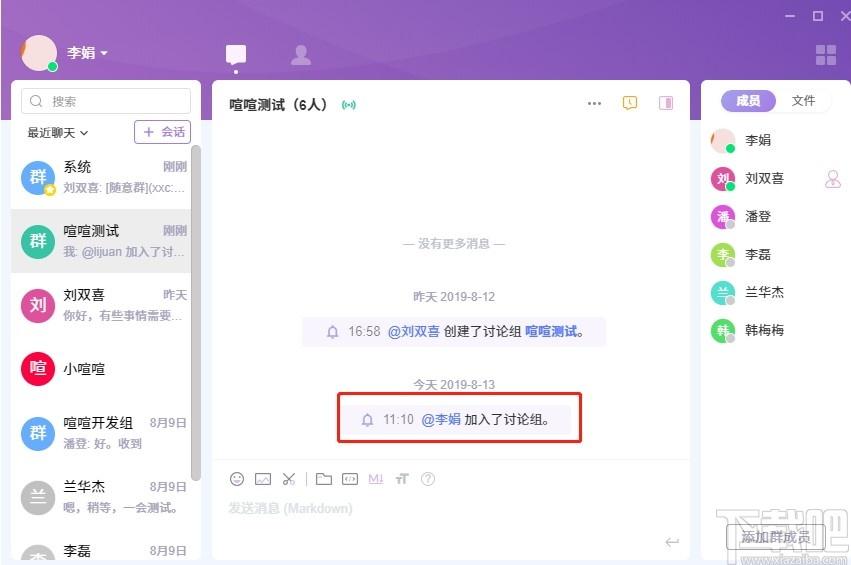851x565 pixels.
Task: Expand the 最近聊天 filter dropdown
Action: click(58, 132)
